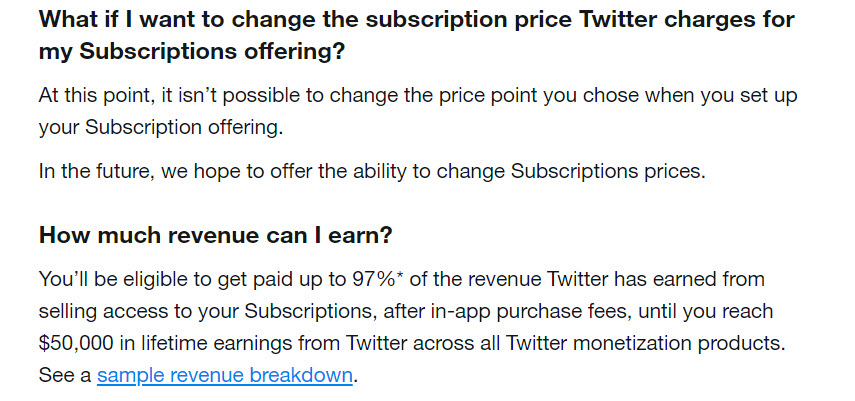The height and width of the screenshot is (401, 855).
Task: Open the sample revenue breakdown link
Action: [225, 375]
